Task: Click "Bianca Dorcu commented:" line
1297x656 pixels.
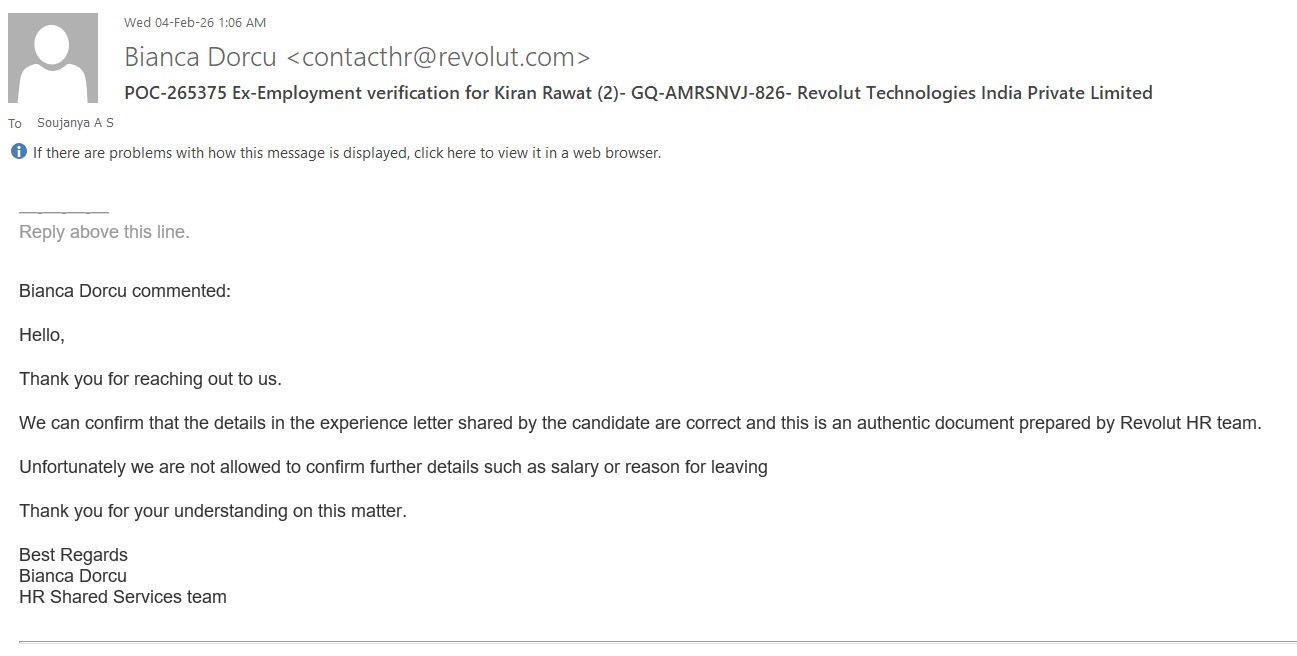Action: click(125, 291)
